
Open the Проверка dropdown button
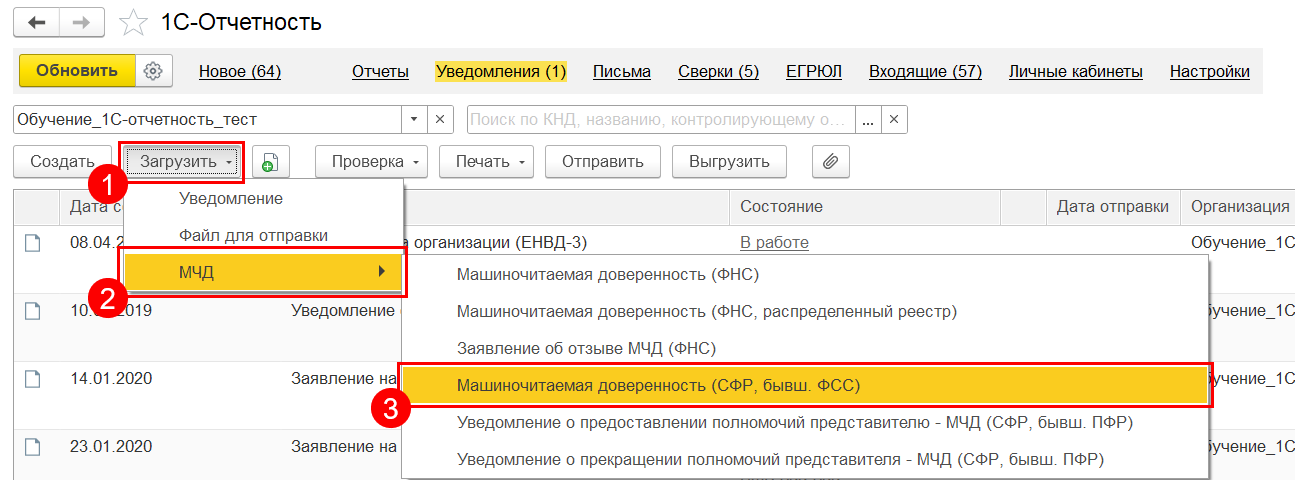(x=371, y=162)
